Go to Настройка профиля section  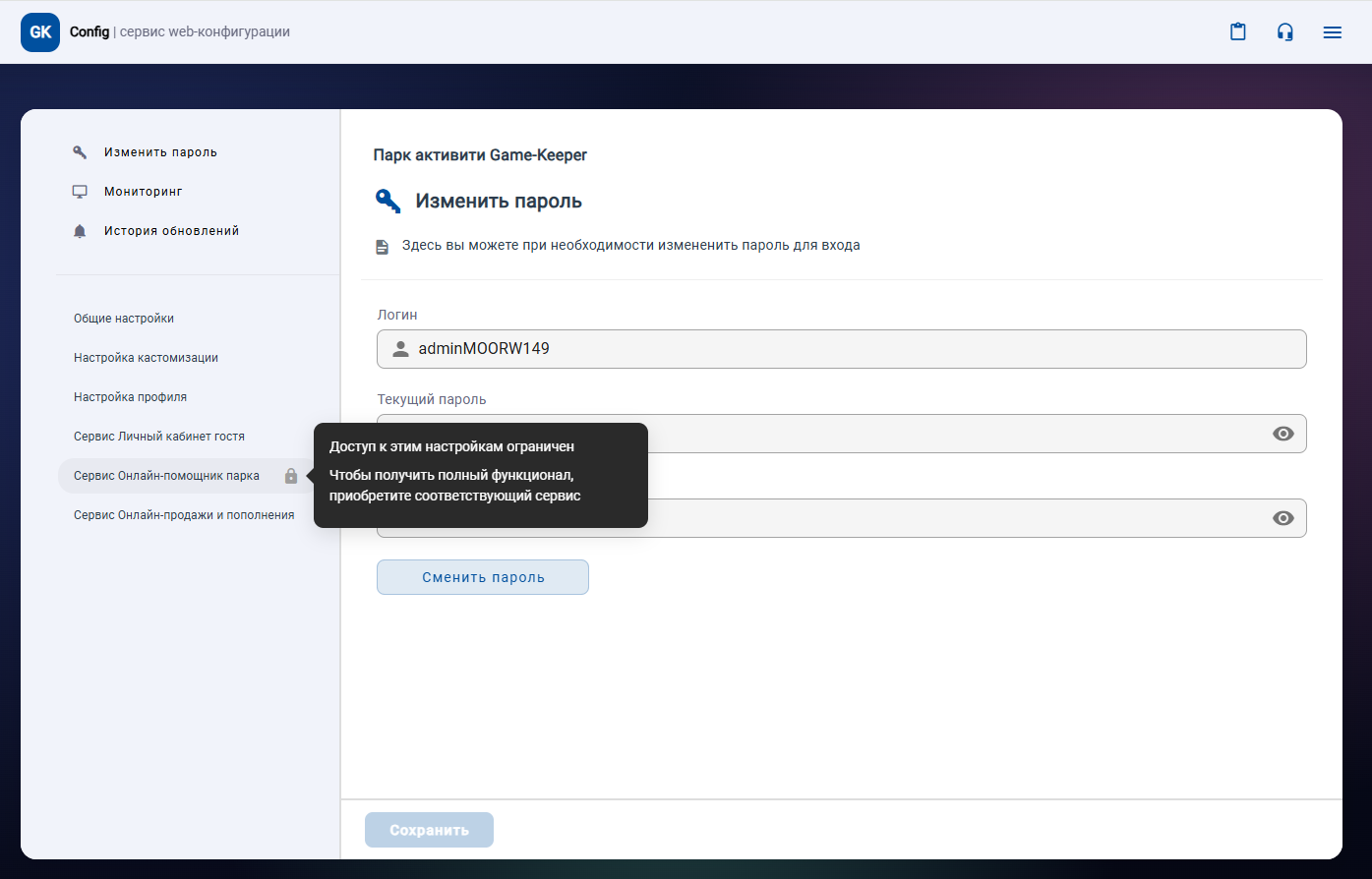click(130, 397)
